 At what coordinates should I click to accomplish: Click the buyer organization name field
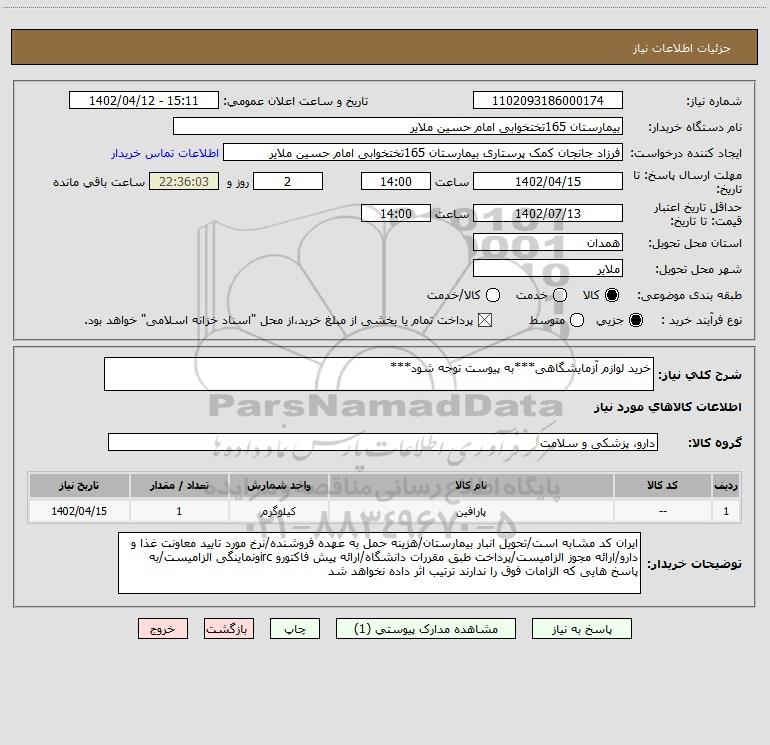pos(398,127)
